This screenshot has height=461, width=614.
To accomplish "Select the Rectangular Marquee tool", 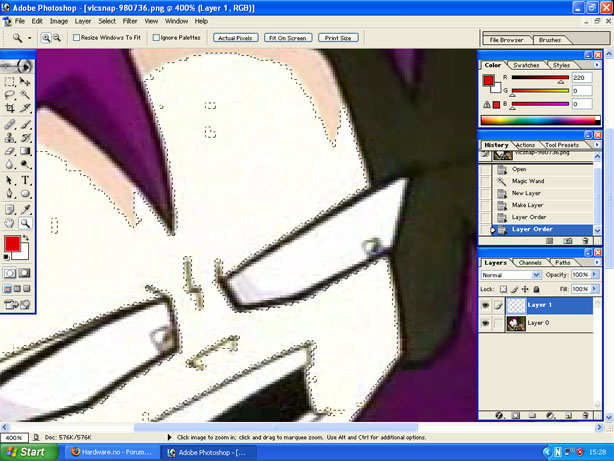I will [10, 81].
